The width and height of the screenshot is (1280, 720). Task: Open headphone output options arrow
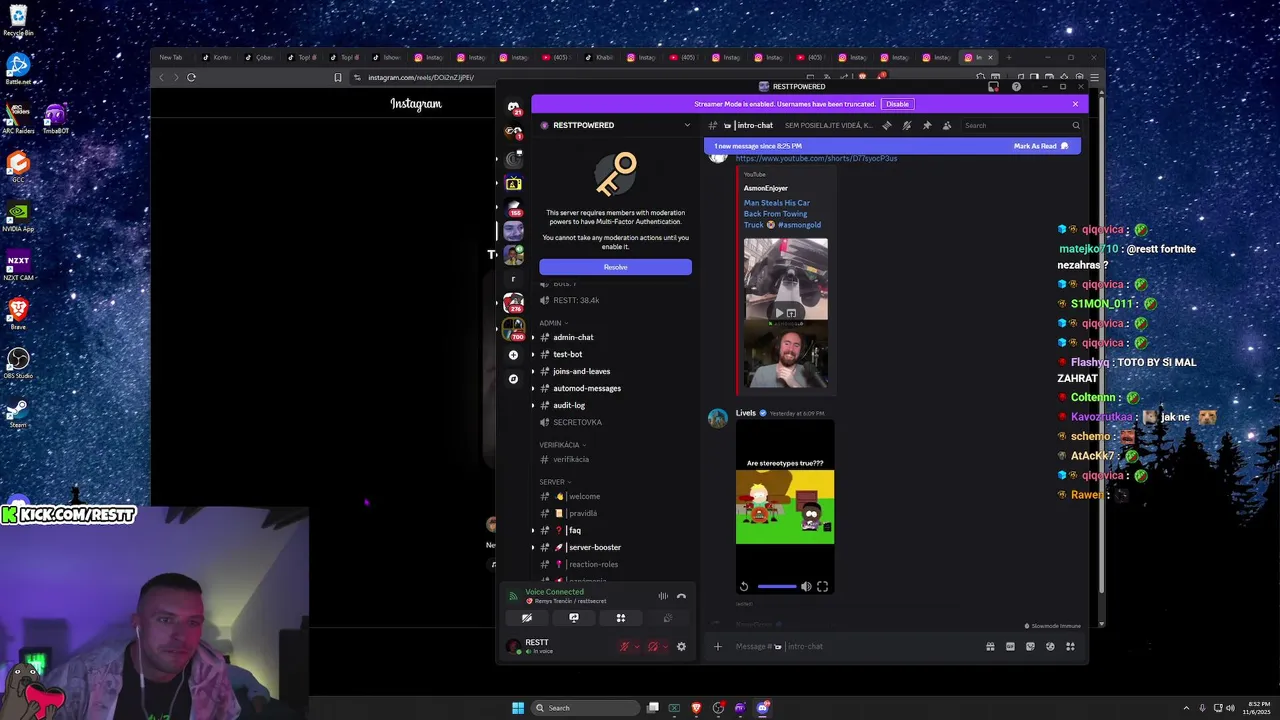(x=663, y=646)
